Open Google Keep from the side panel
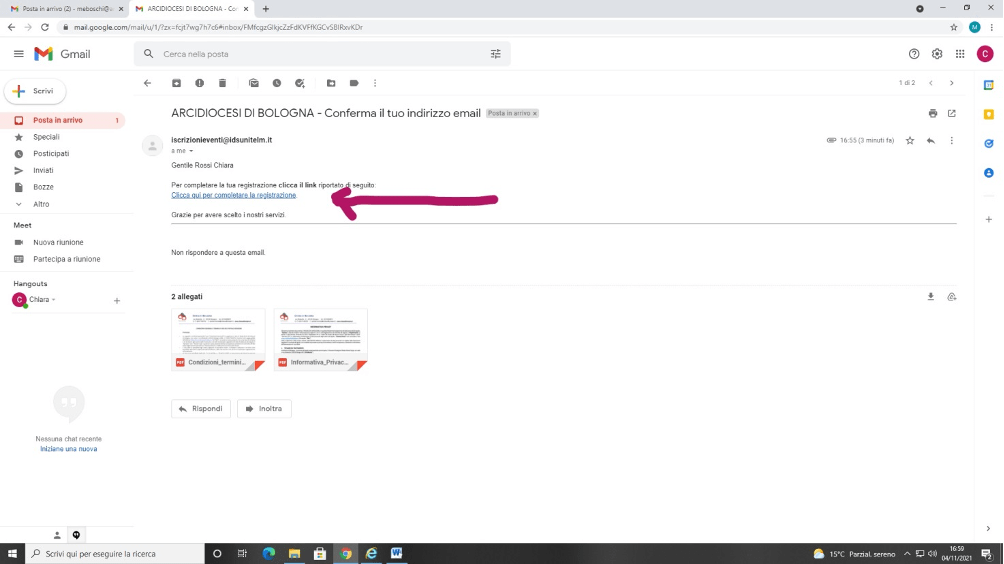Screen dimensions: 1004x564 coord(988,114)
